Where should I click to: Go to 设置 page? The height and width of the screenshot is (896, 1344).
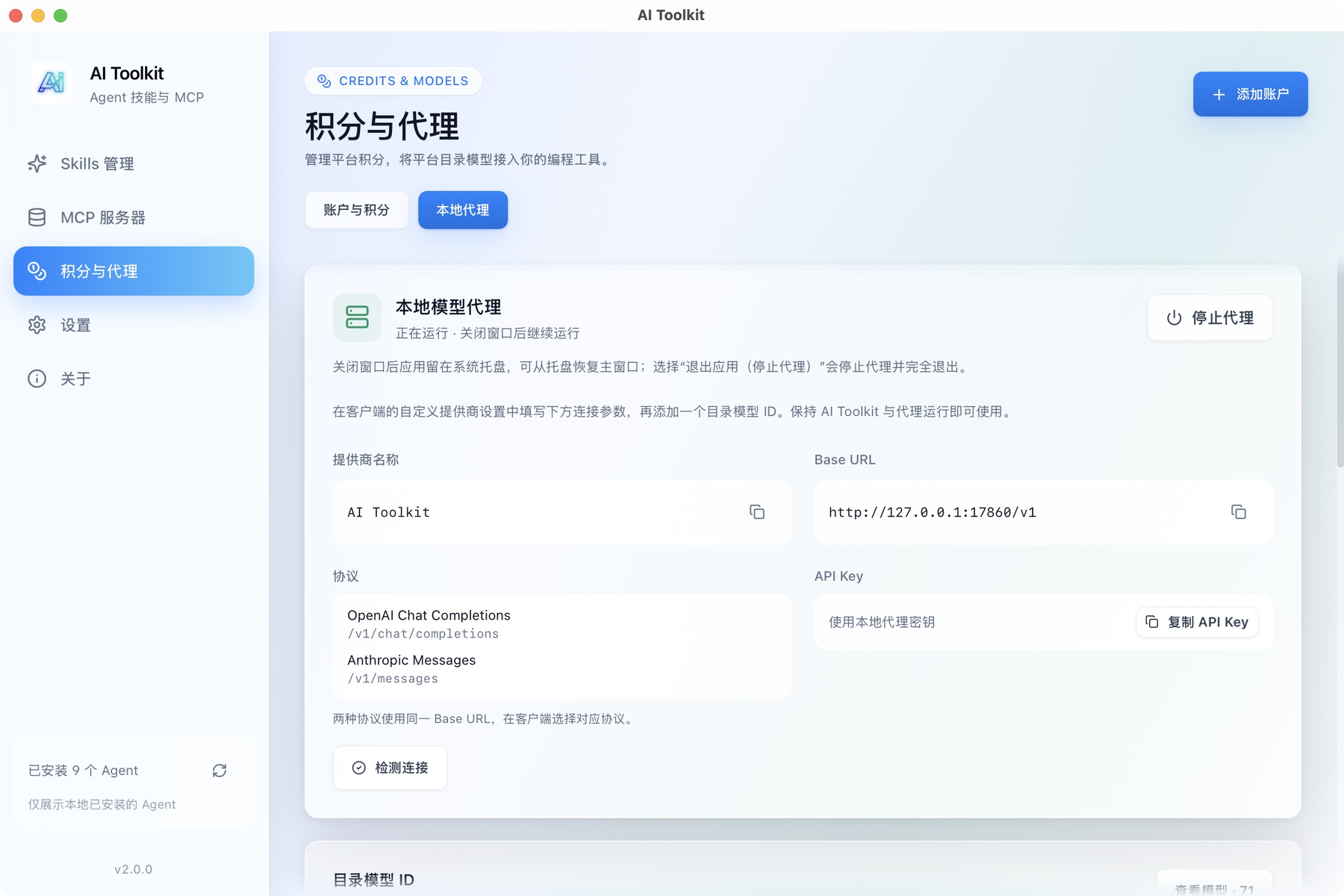tap(134, 325)
